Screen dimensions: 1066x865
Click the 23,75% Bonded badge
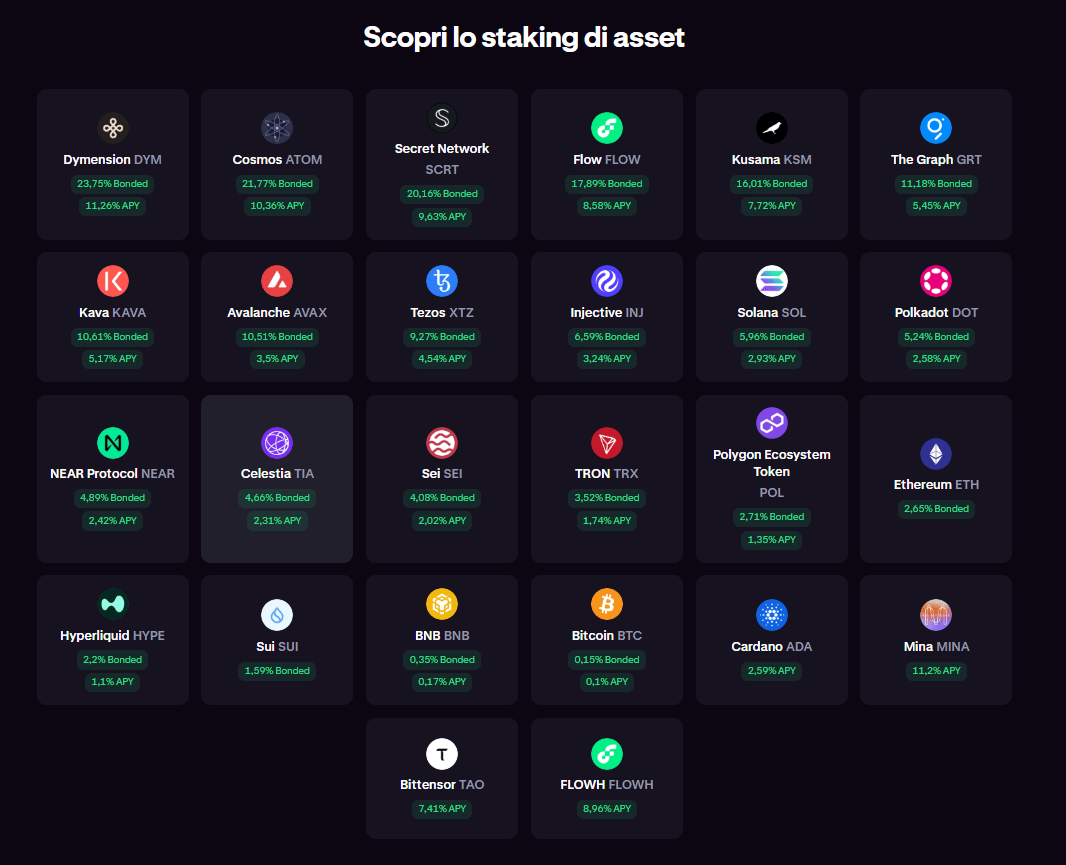point(113,184)
